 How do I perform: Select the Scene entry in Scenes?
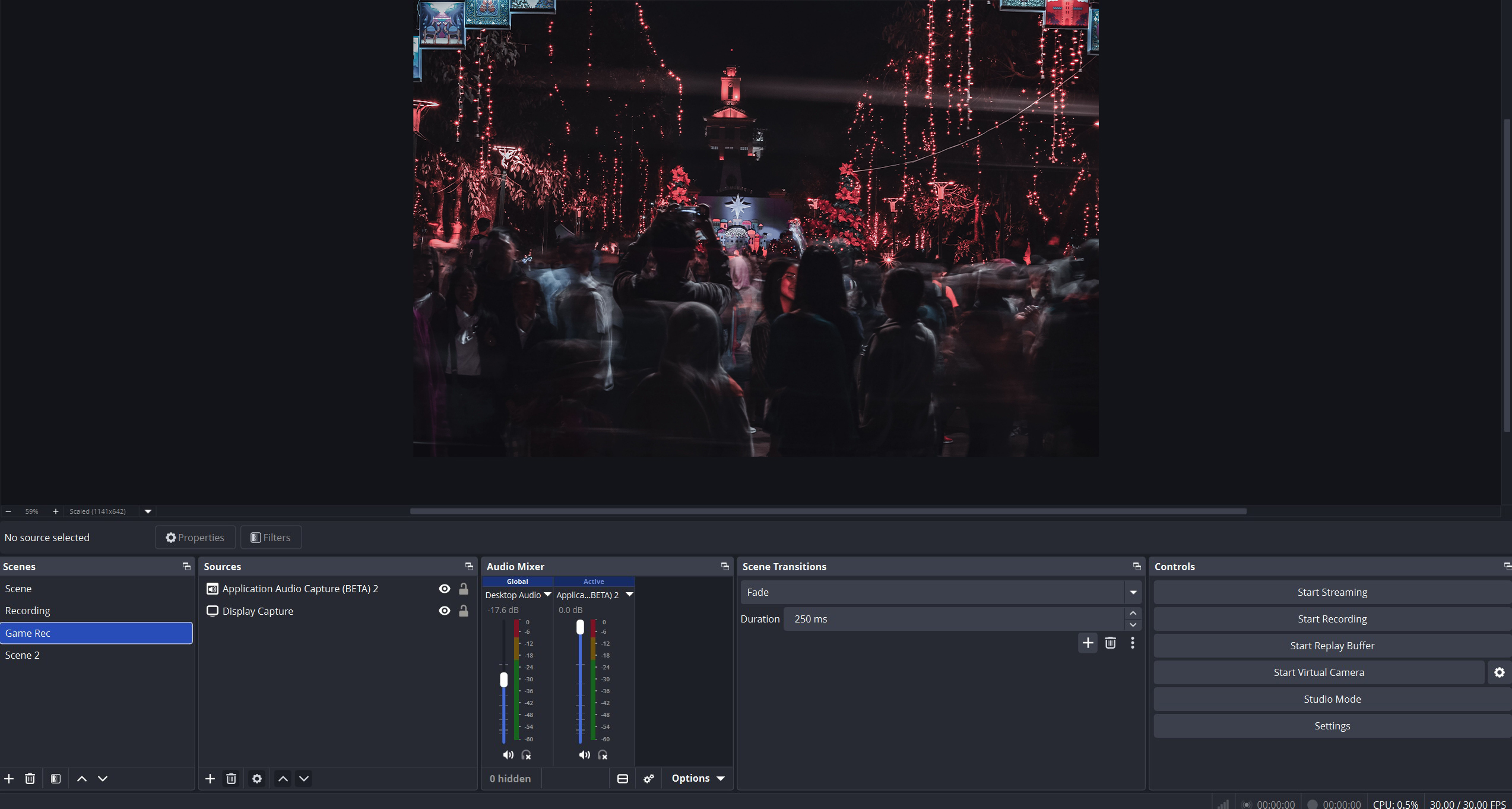[x=96, y=589]
